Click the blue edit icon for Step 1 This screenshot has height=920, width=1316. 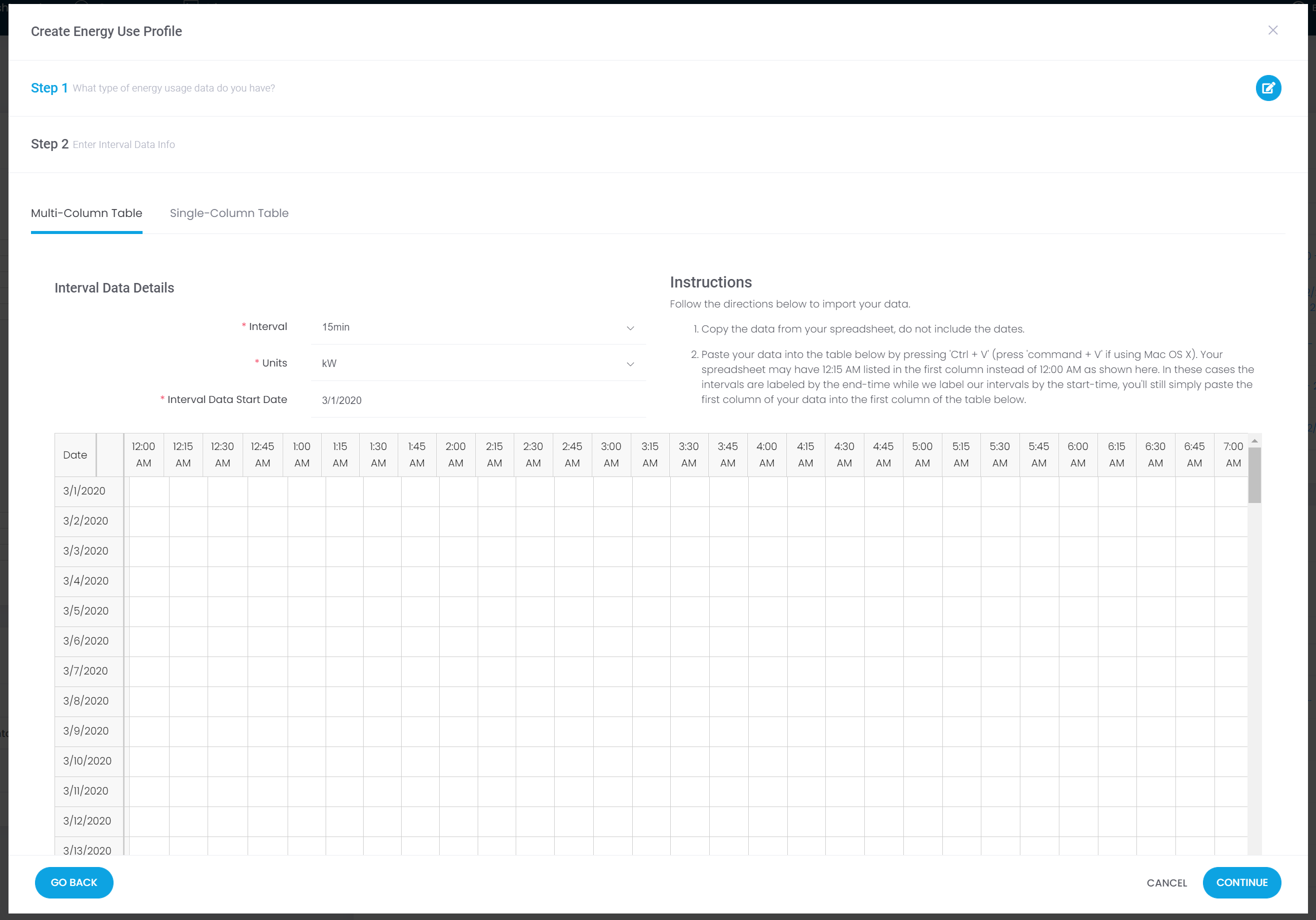[1268, 88]
